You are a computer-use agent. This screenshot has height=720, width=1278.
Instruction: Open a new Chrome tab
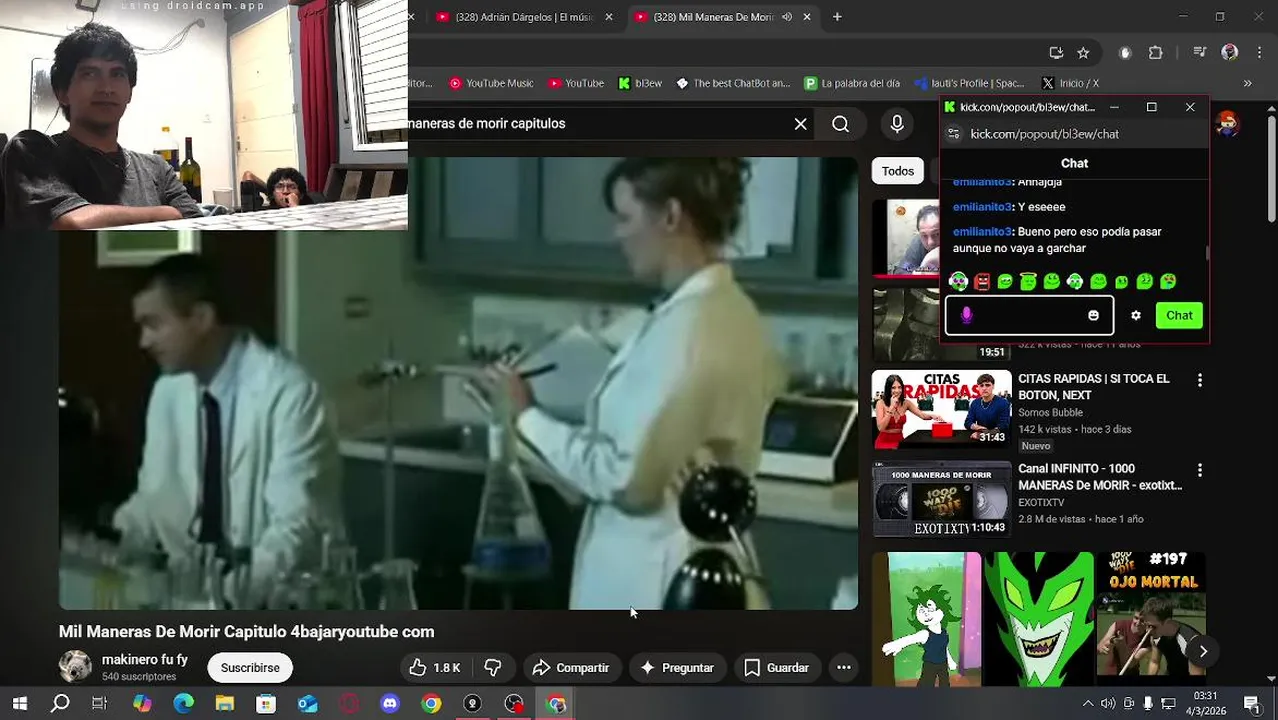(837, 17)
